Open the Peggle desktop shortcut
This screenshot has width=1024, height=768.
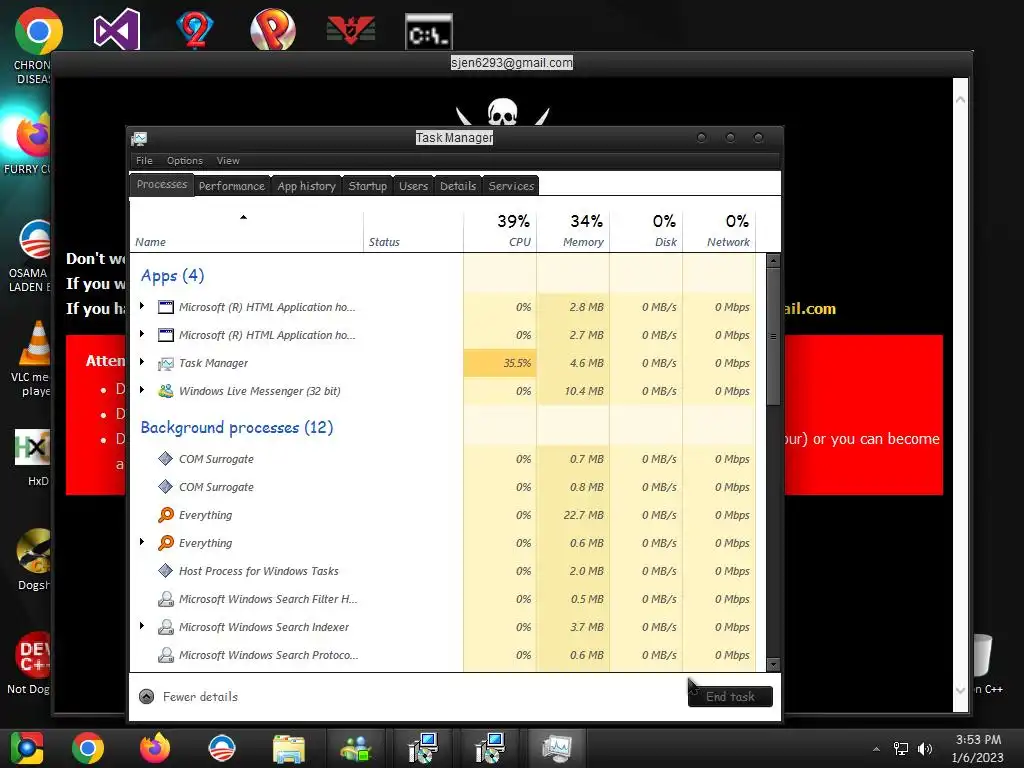[x=273, y=29]
